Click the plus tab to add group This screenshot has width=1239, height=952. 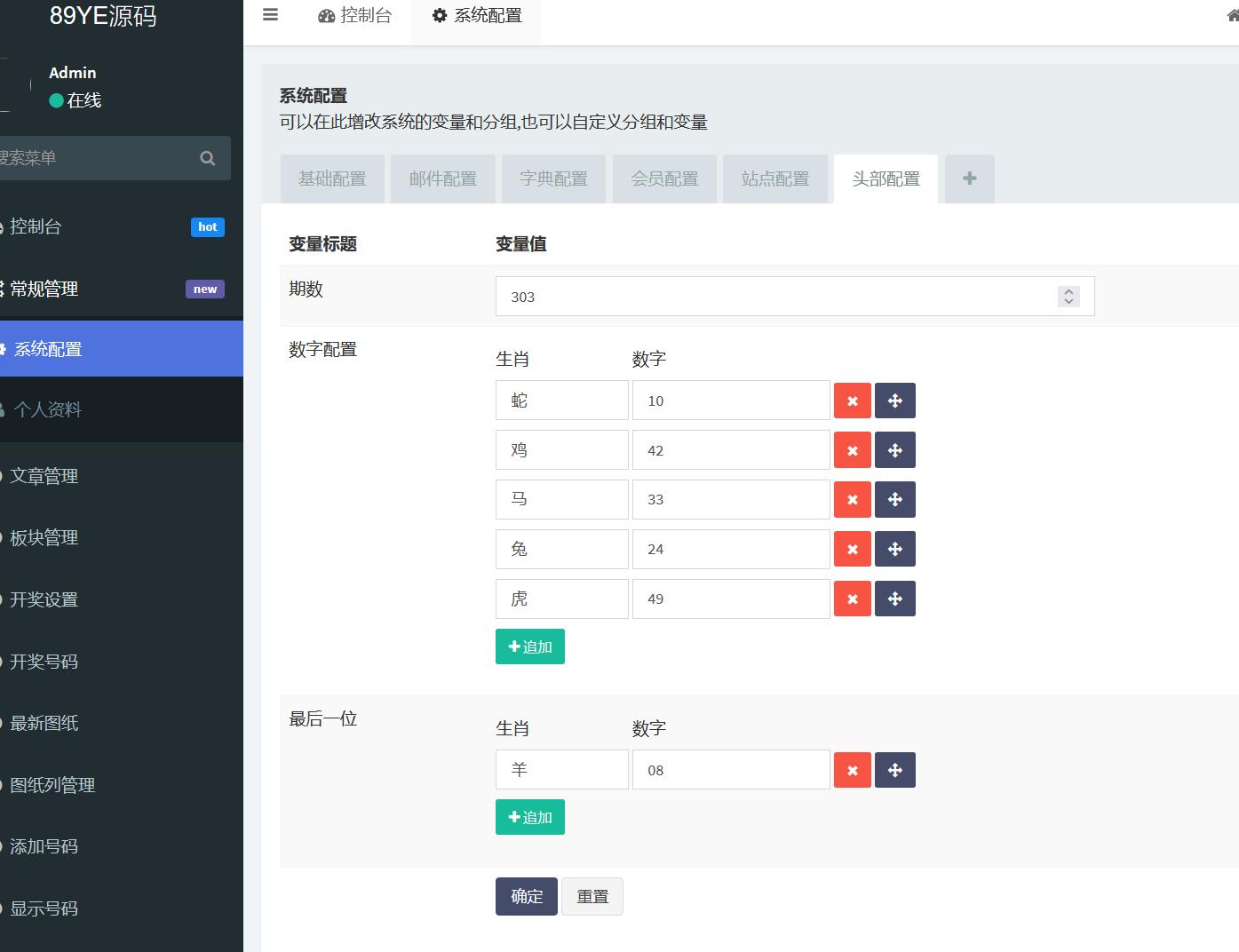[969, 178]
